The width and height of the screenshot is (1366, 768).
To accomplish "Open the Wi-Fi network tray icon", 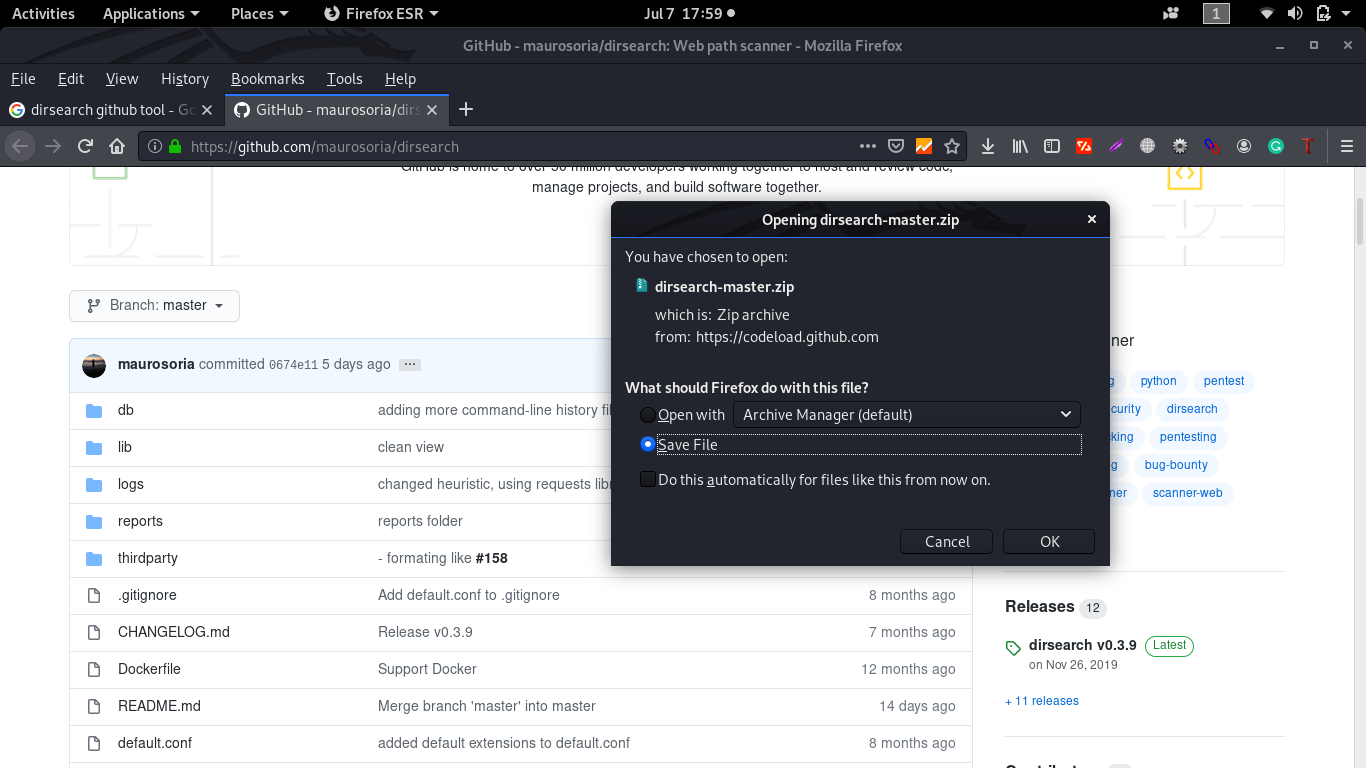I will tap(1267, 14).
